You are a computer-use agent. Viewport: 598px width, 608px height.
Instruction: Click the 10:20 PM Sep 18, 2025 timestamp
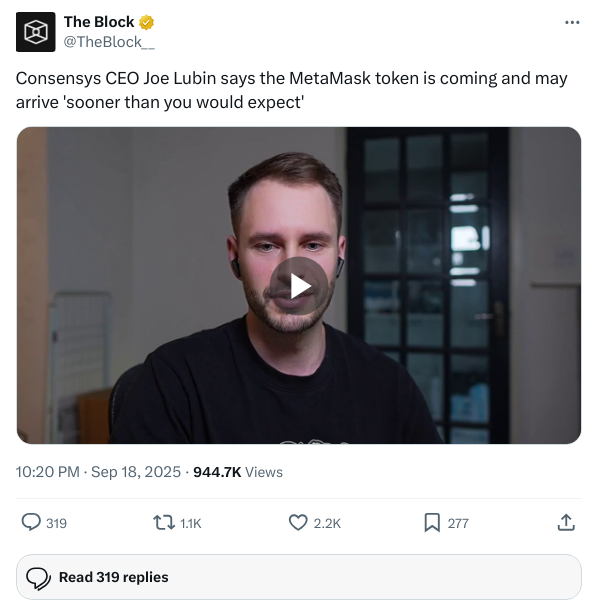[98, 472]
